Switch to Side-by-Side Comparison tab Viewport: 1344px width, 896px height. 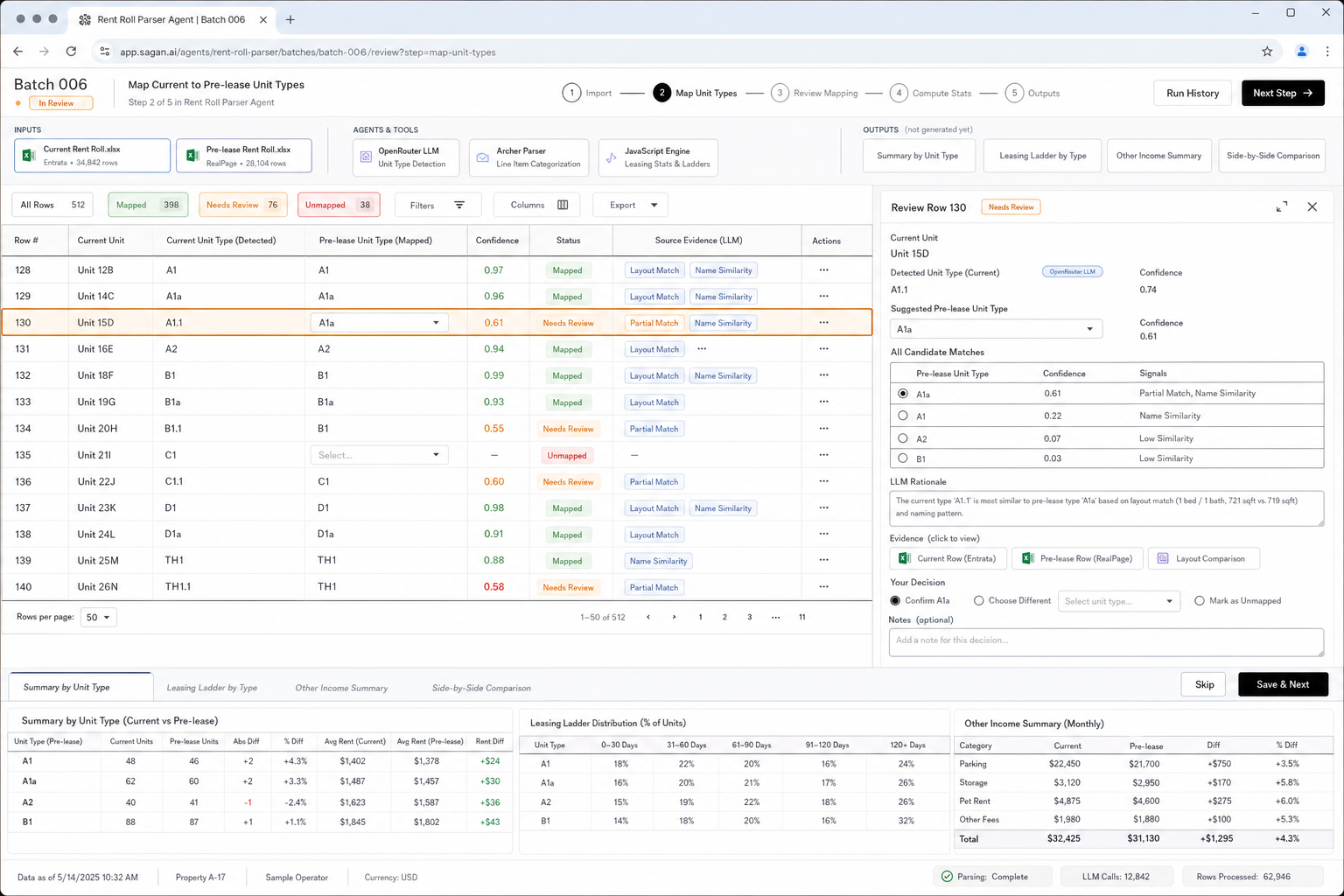(481, 688)
